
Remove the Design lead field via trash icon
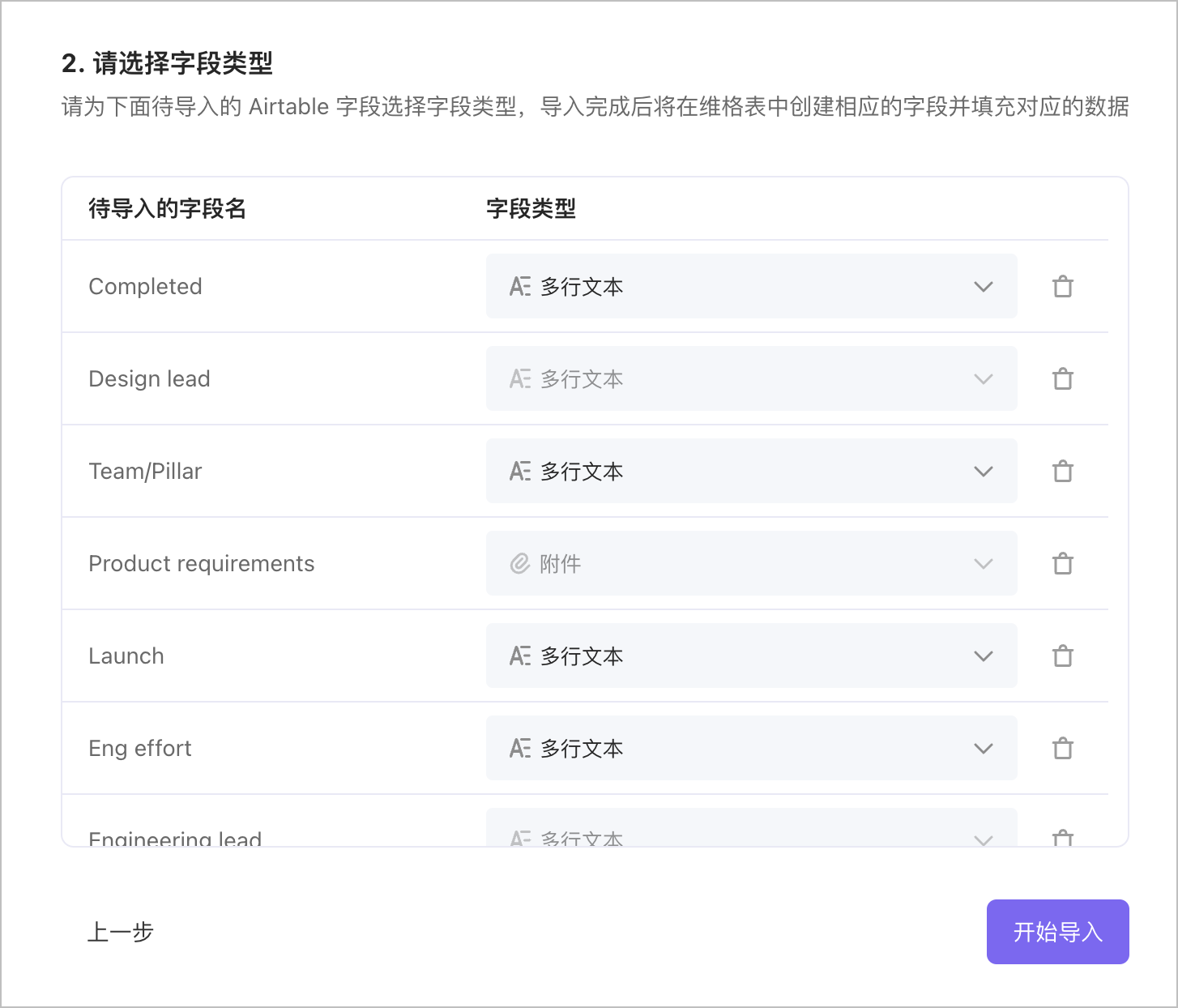[1063, 378]
